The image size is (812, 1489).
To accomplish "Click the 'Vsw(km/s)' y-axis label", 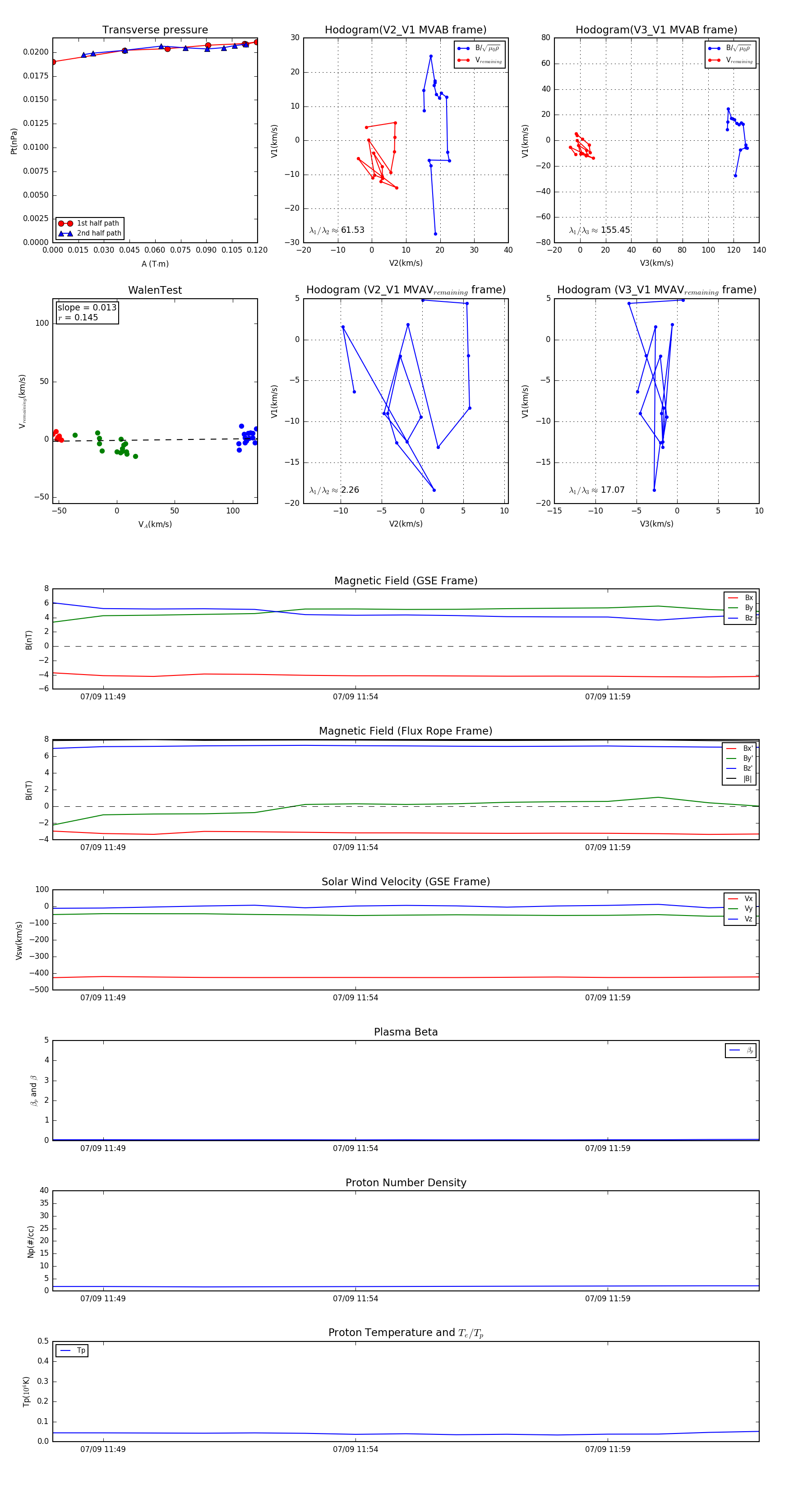I will (19, 940).
